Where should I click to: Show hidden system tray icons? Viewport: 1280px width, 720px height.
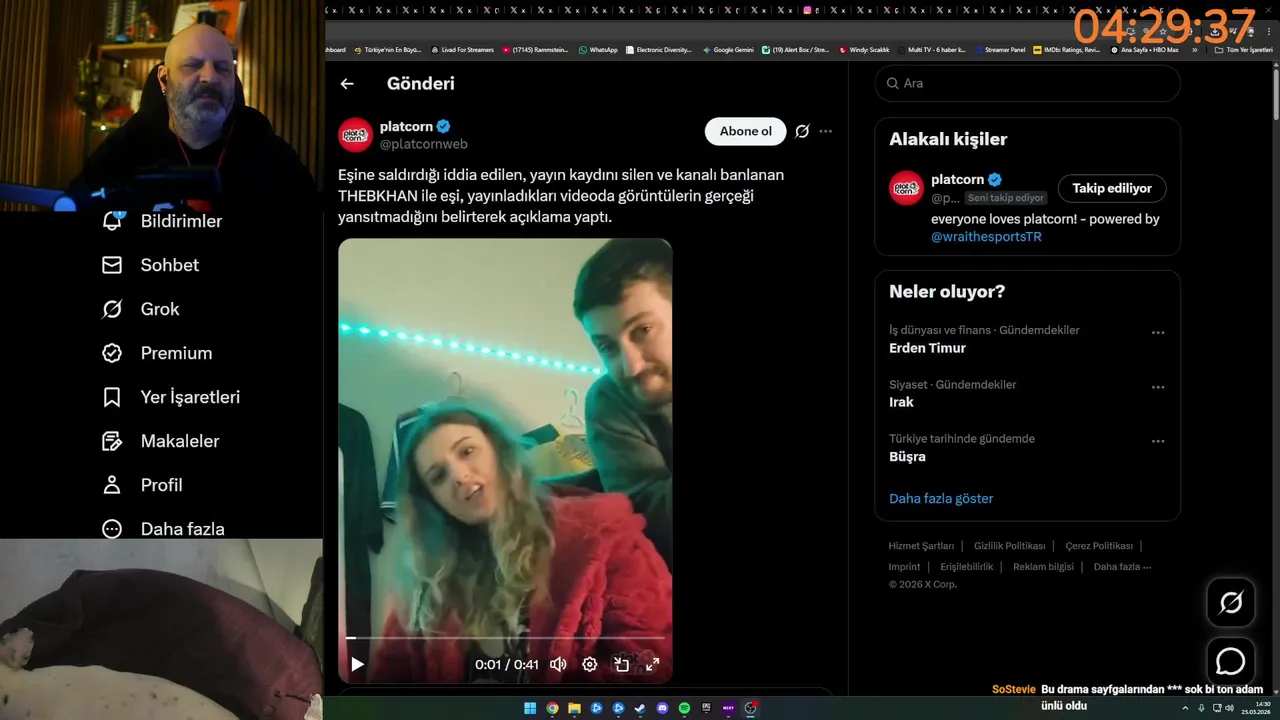[x=1186, y=708]
